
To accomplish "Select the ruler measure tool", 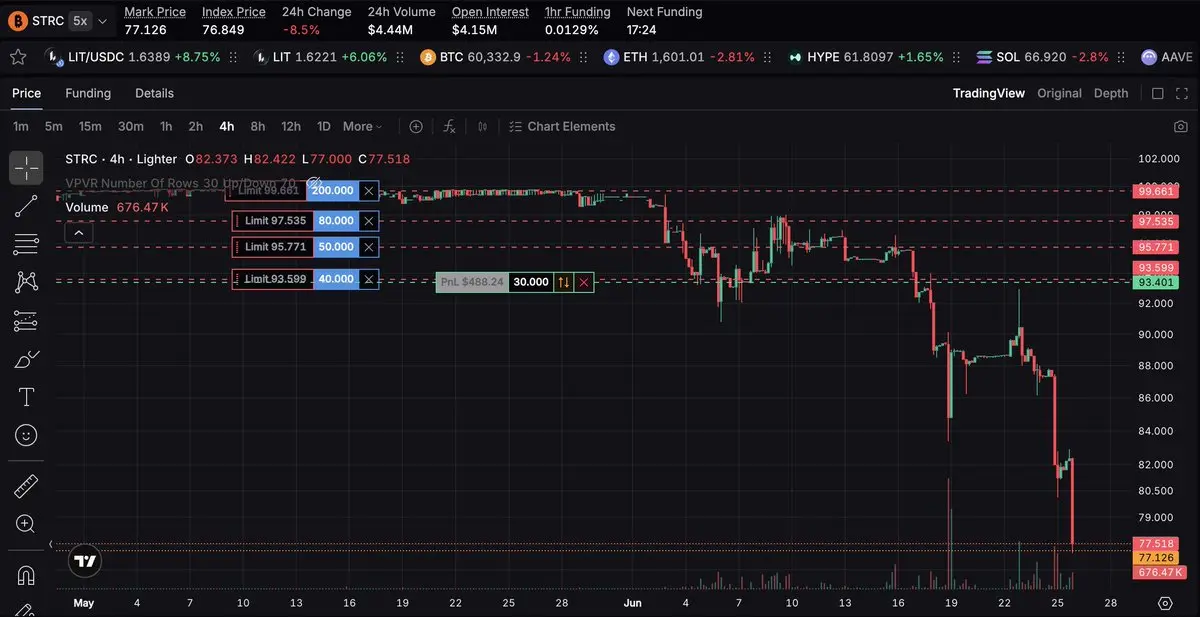I will point(26,487).
